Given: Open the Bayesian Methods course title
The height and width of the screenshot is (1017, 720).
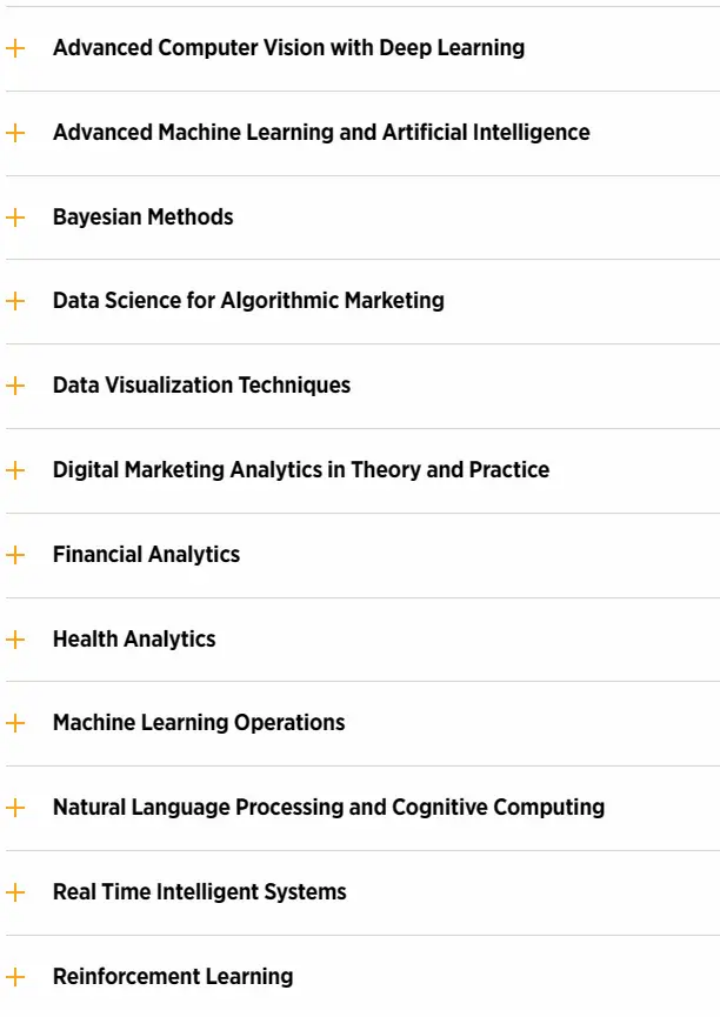Looking at the screenshot, I should (143, 217).
